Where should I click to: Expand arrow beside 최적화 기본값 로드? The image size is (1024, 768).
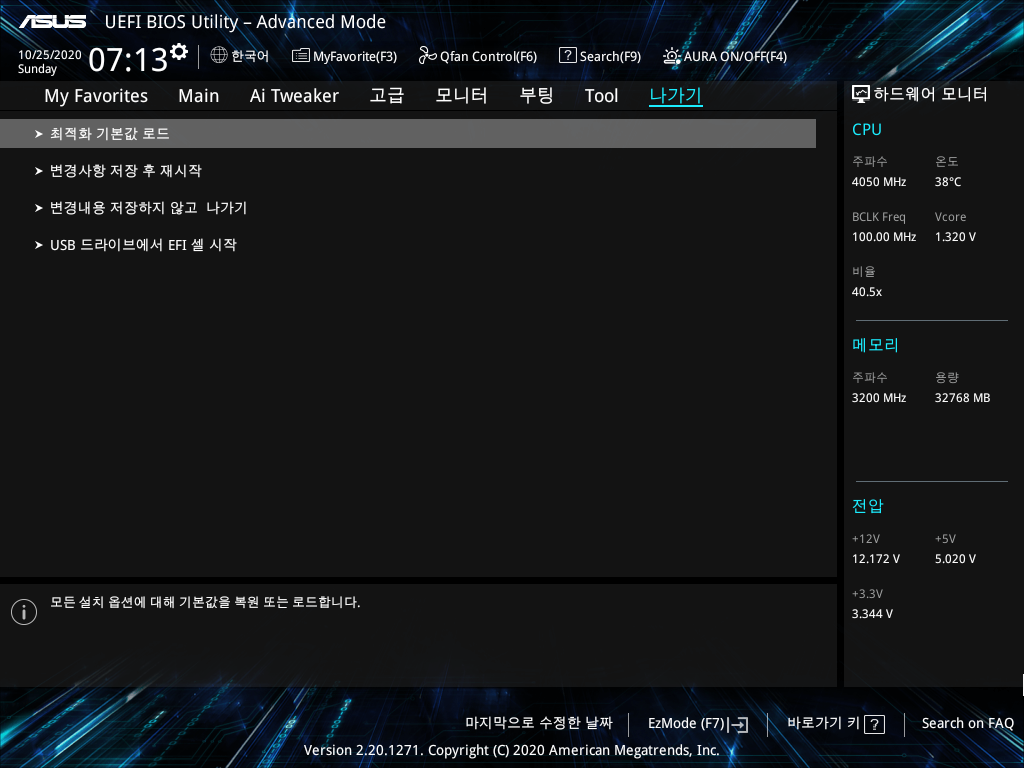(x=39, y=134)
